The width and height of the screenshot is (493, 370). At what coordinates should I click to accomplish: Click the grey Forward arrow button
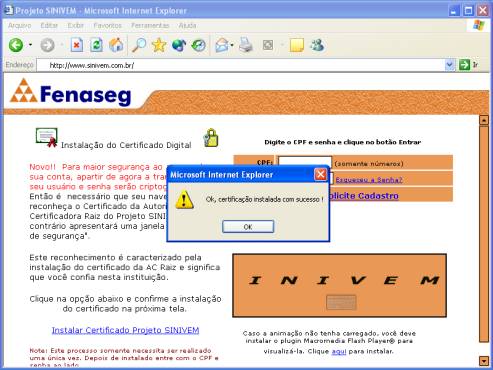47,45
